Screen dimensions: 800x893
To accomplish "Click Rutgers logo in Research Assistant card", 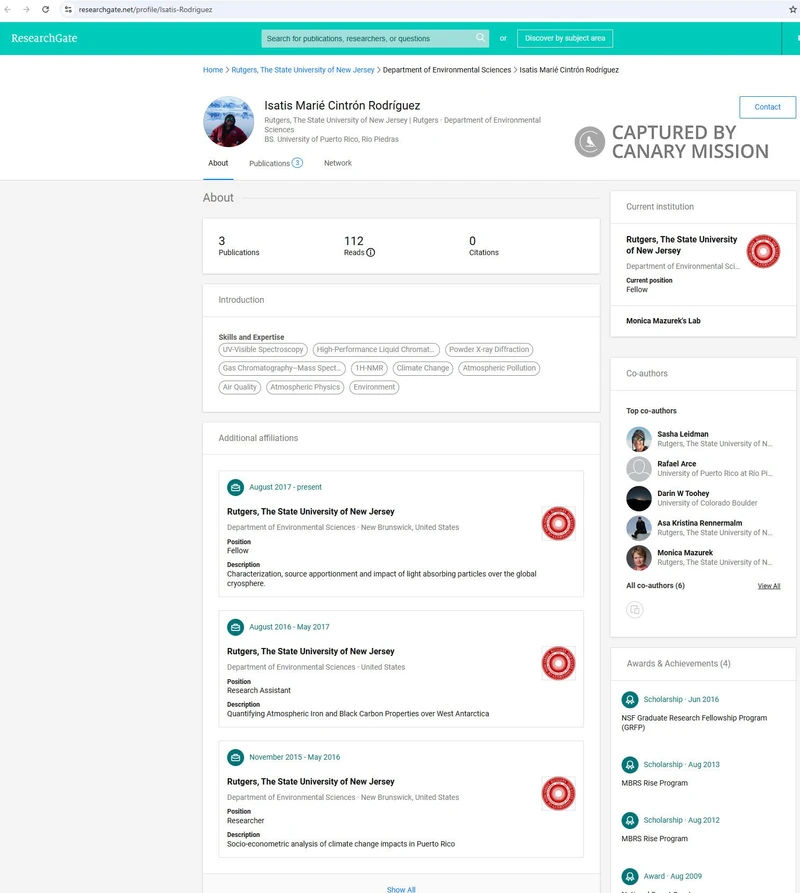I will tap(558, 663).
